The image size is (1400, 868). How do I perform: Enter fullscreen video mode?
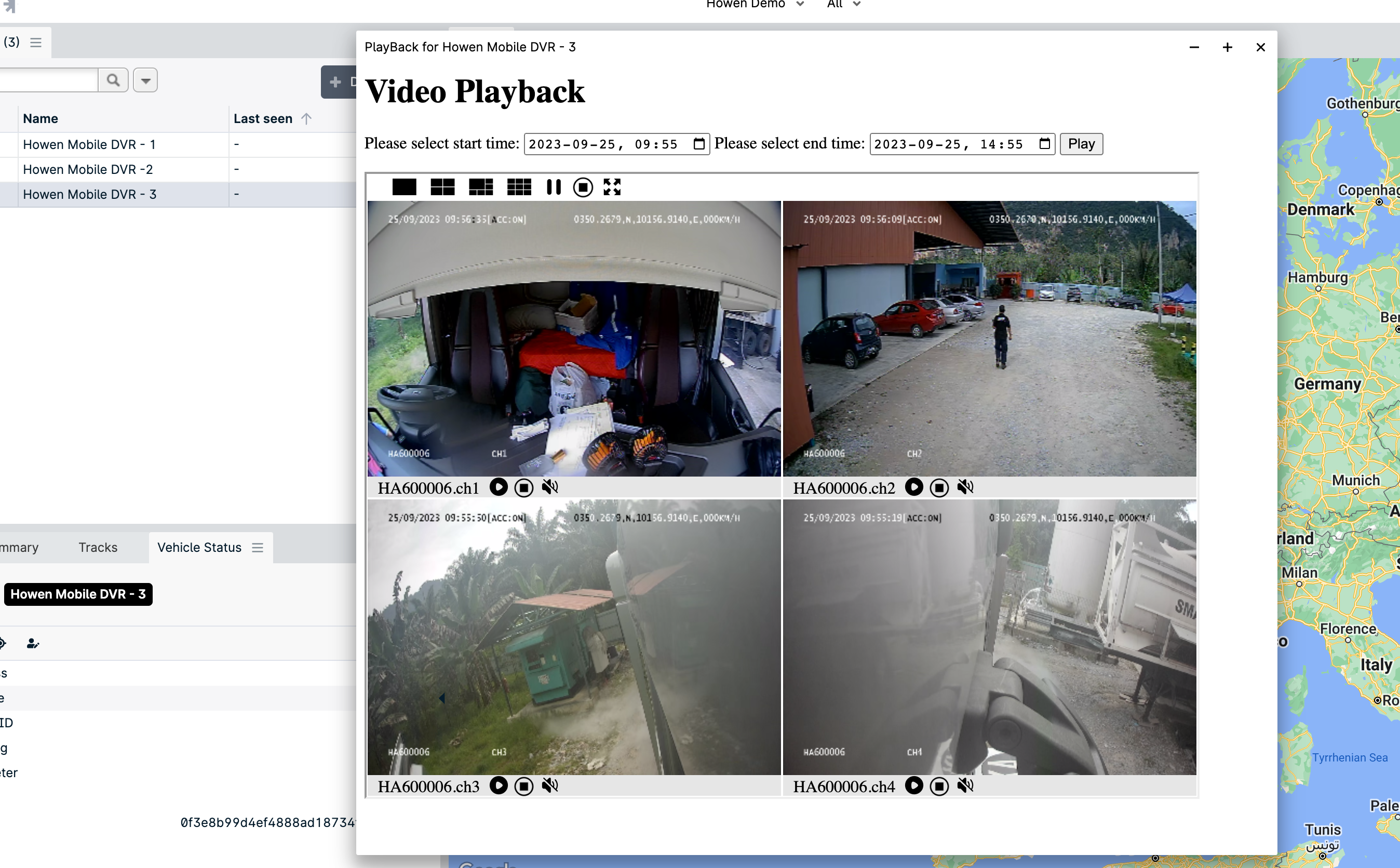click(x=612, y=187)
